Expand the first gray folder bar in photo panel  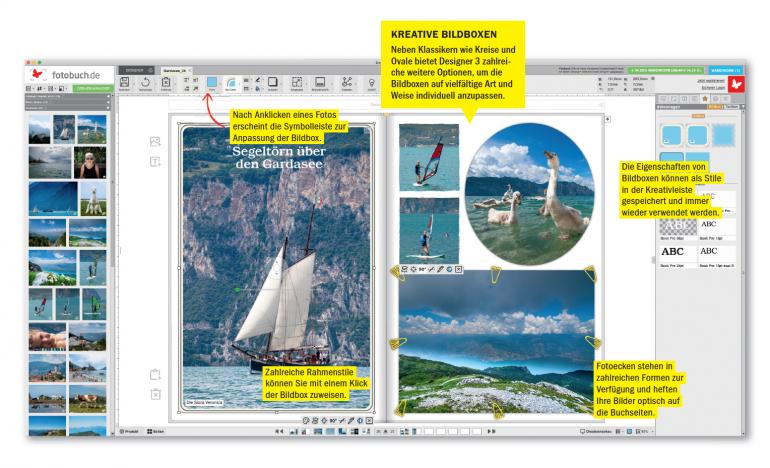click(x=68, y=96)
